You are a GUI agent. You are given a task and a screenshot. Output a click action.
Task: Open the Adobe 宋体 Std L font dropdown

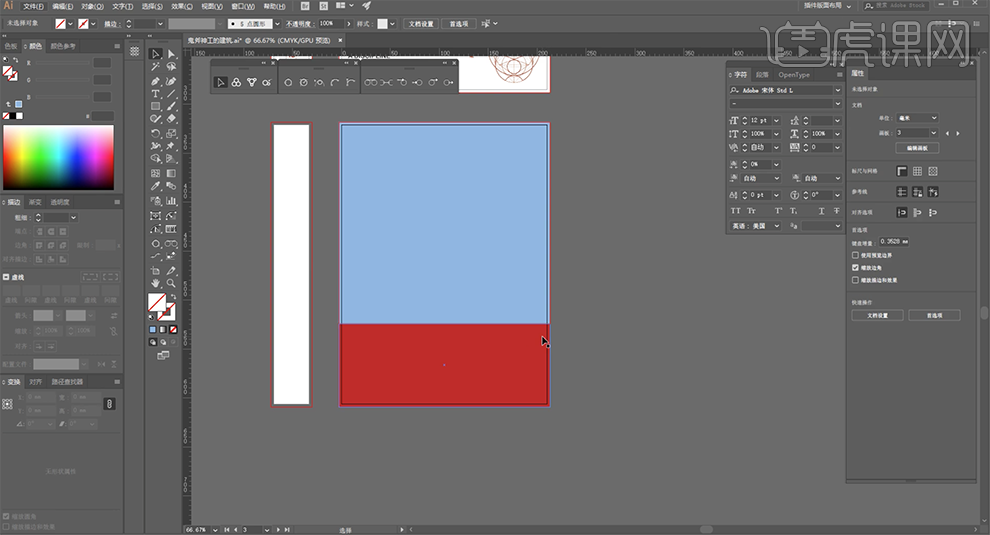[837, 90]
